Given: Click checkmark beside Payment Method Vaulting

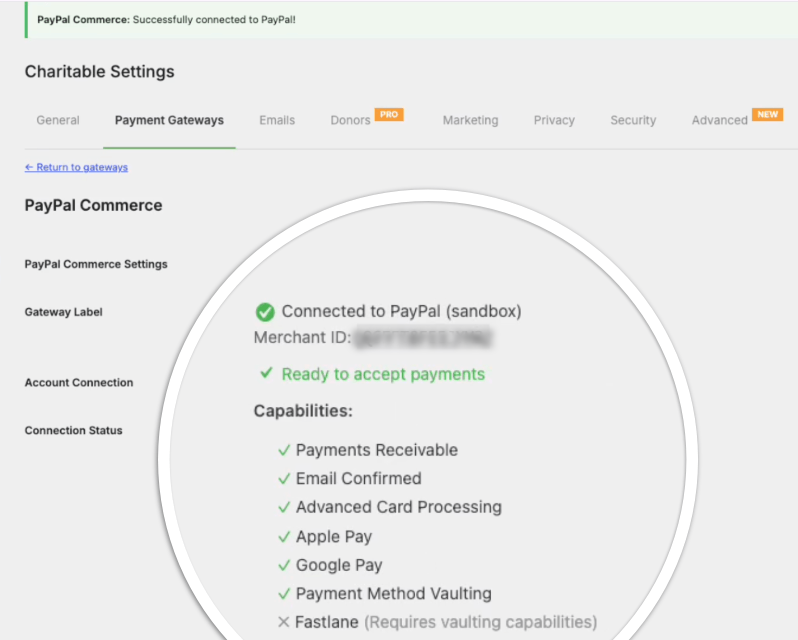Looking at the screenshot, I should click(284, 594).
